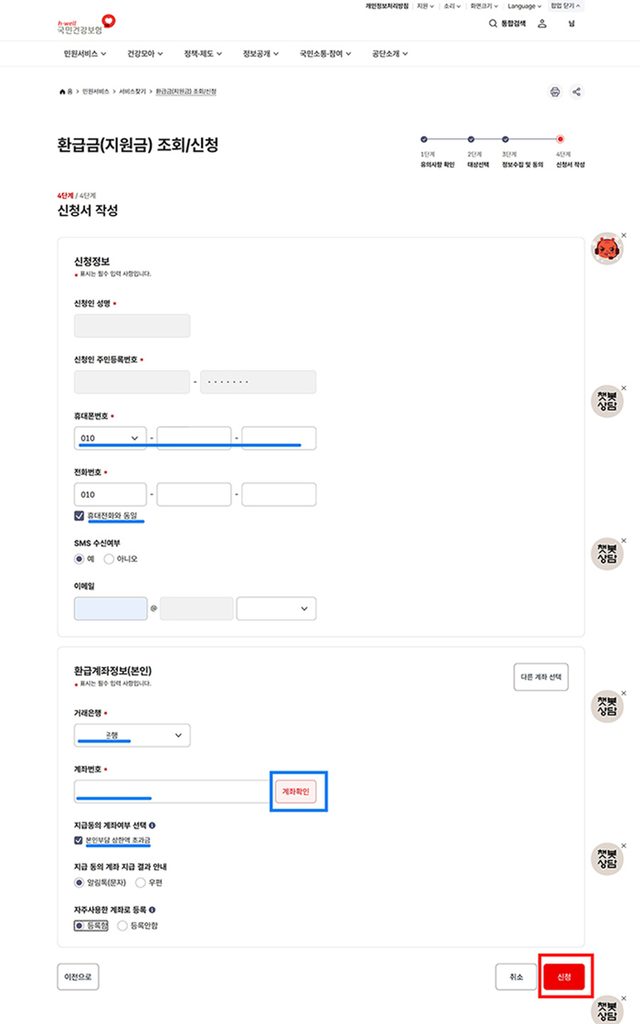Focus the 계좌번호 input field
Image resolution: width=640 pixels, height=1024 pixels.
pyautogui.click(x=172, y=792)
